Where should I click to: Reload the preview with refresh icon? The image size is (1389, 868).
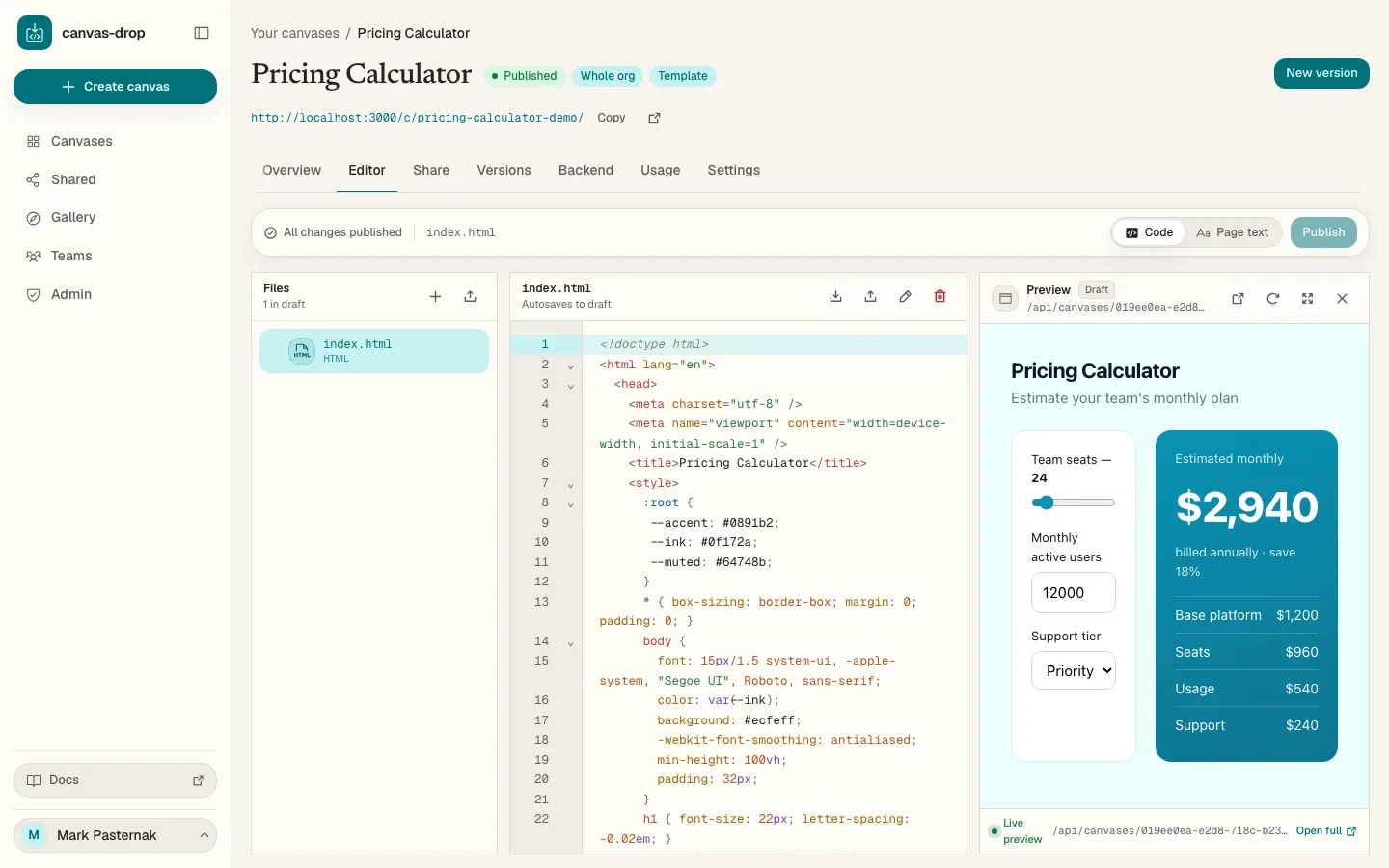[x=1272, y=299]
